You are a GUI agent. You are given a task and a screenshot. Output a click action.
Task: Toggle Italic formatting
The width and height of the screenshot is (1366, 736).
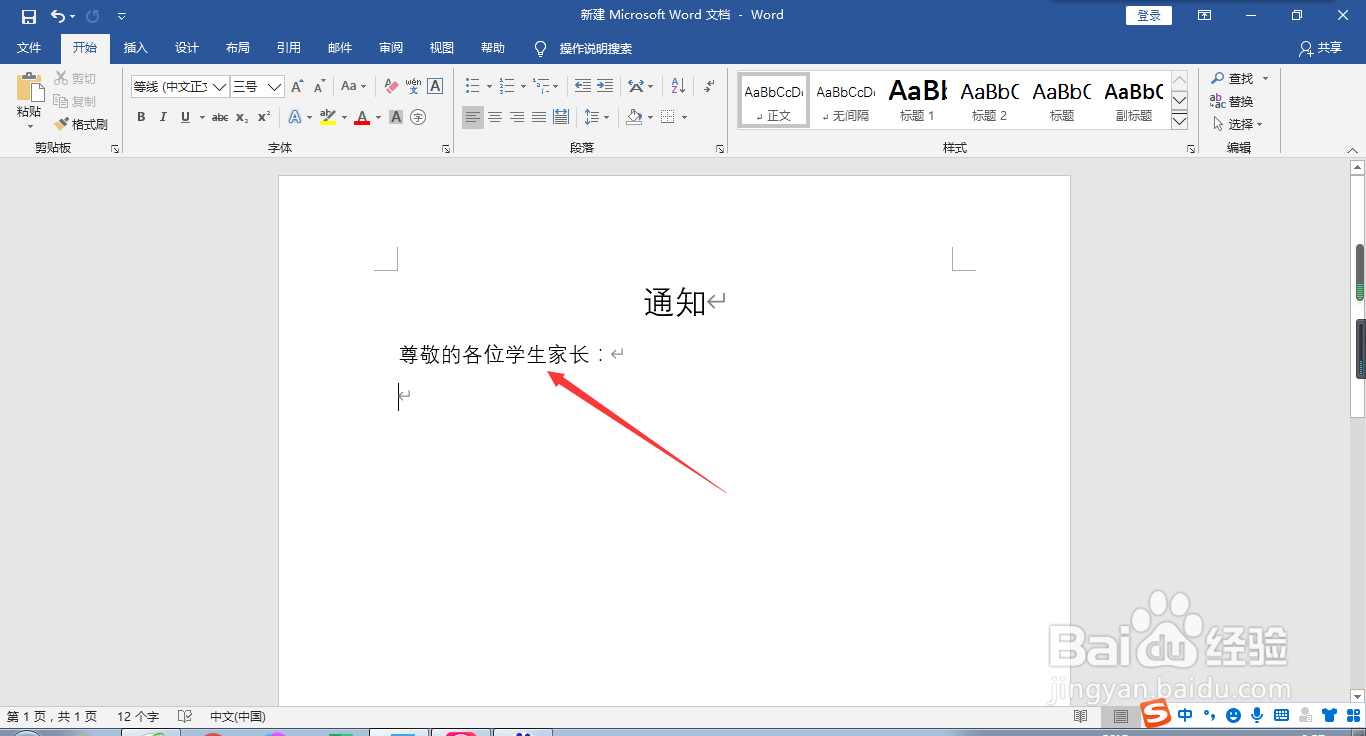(163, 117)
